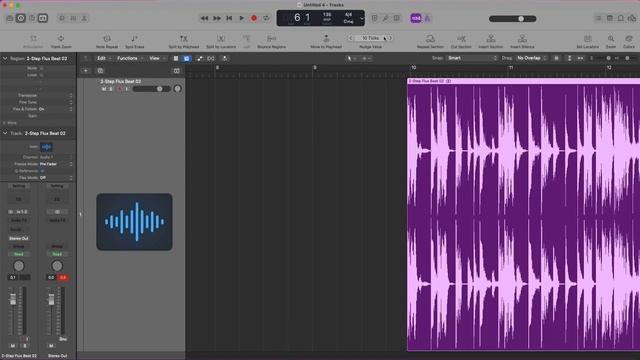Add a new track with plus button
Screen dimensions: 640x360
pyautogui.click(x=86, y=71)
